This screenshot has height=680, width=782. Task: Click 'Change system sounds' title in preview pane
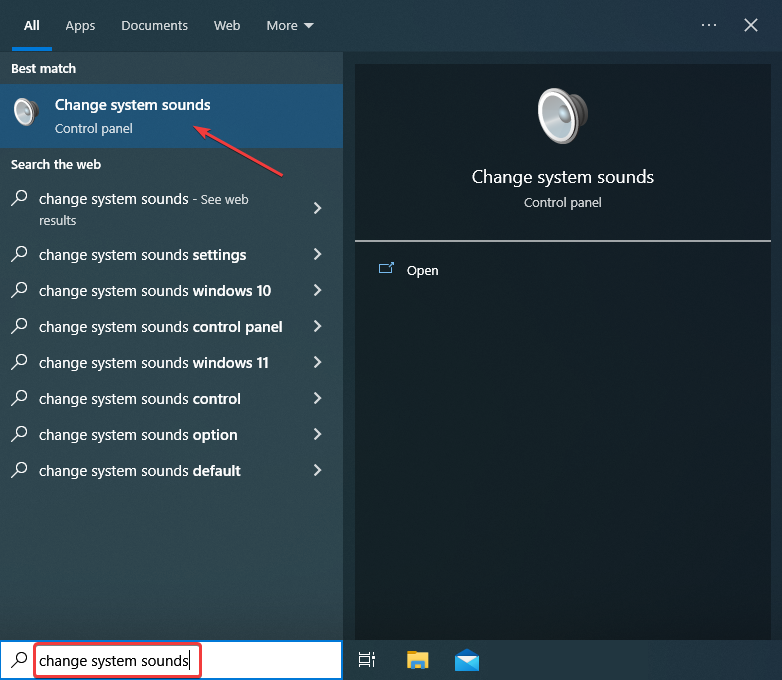coord(563,177)
